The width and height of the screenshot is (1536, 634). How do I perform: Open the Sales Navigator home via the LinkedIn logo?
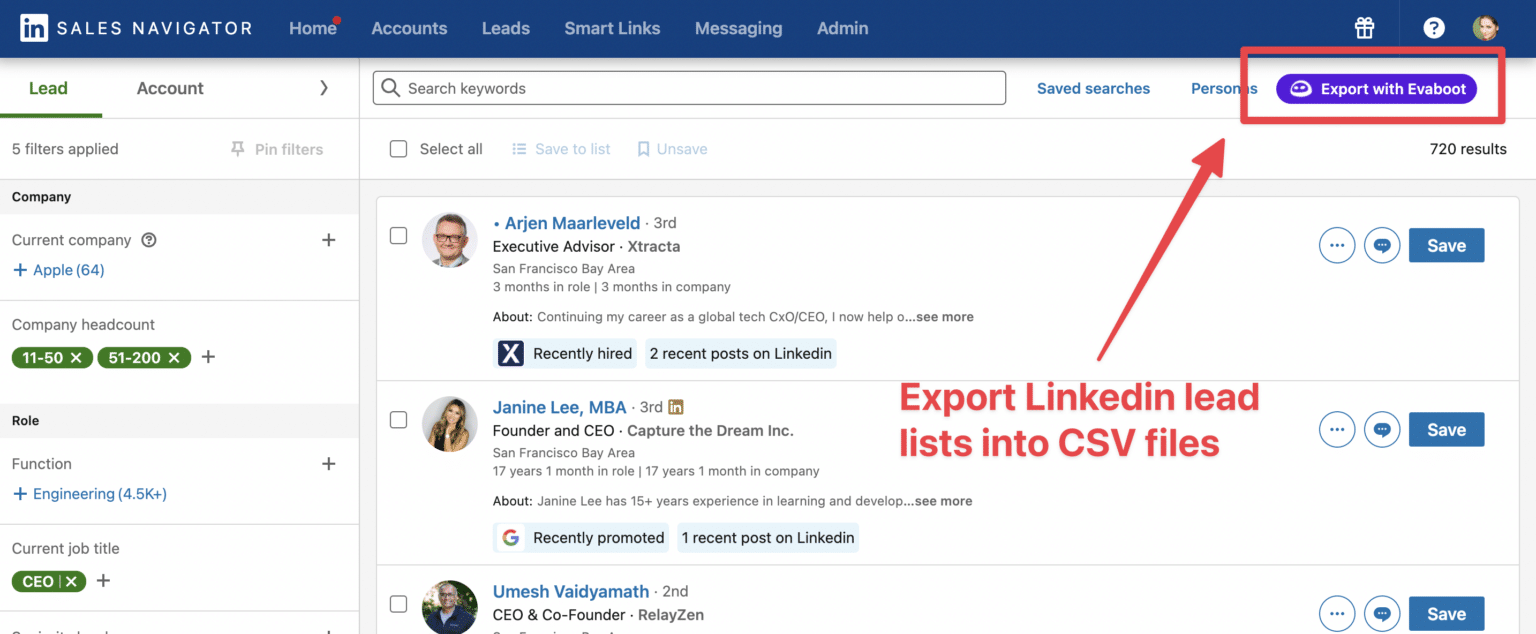[x=33, y=27]
